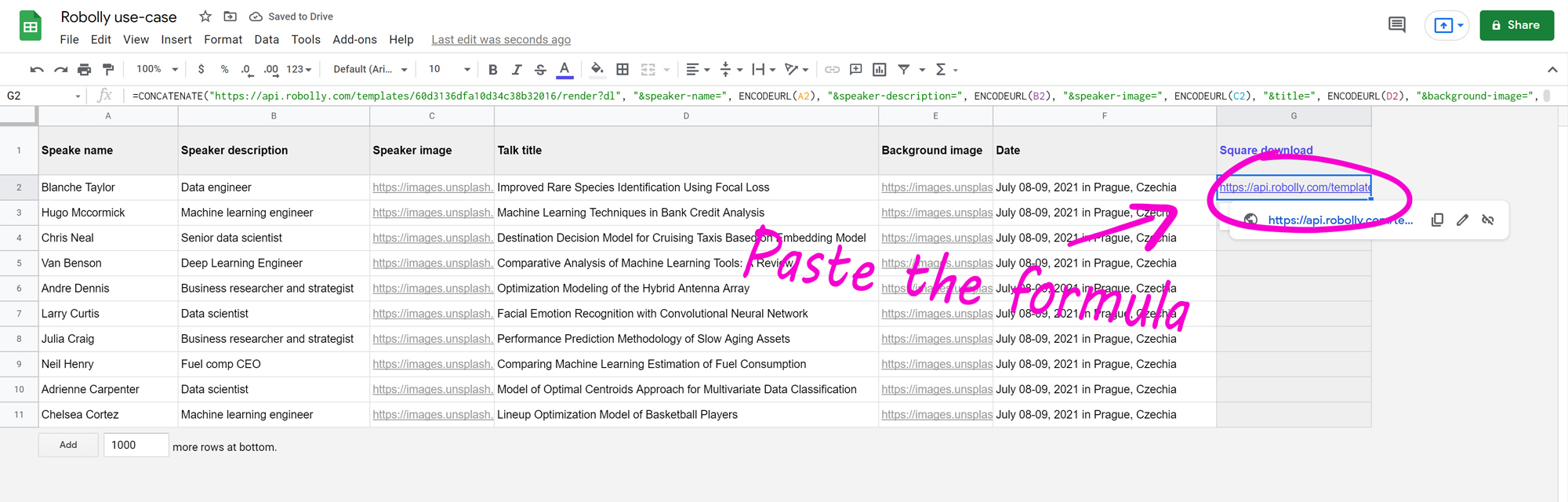Click the borders icon in toolbar
1568x502 pixels.
622,70
